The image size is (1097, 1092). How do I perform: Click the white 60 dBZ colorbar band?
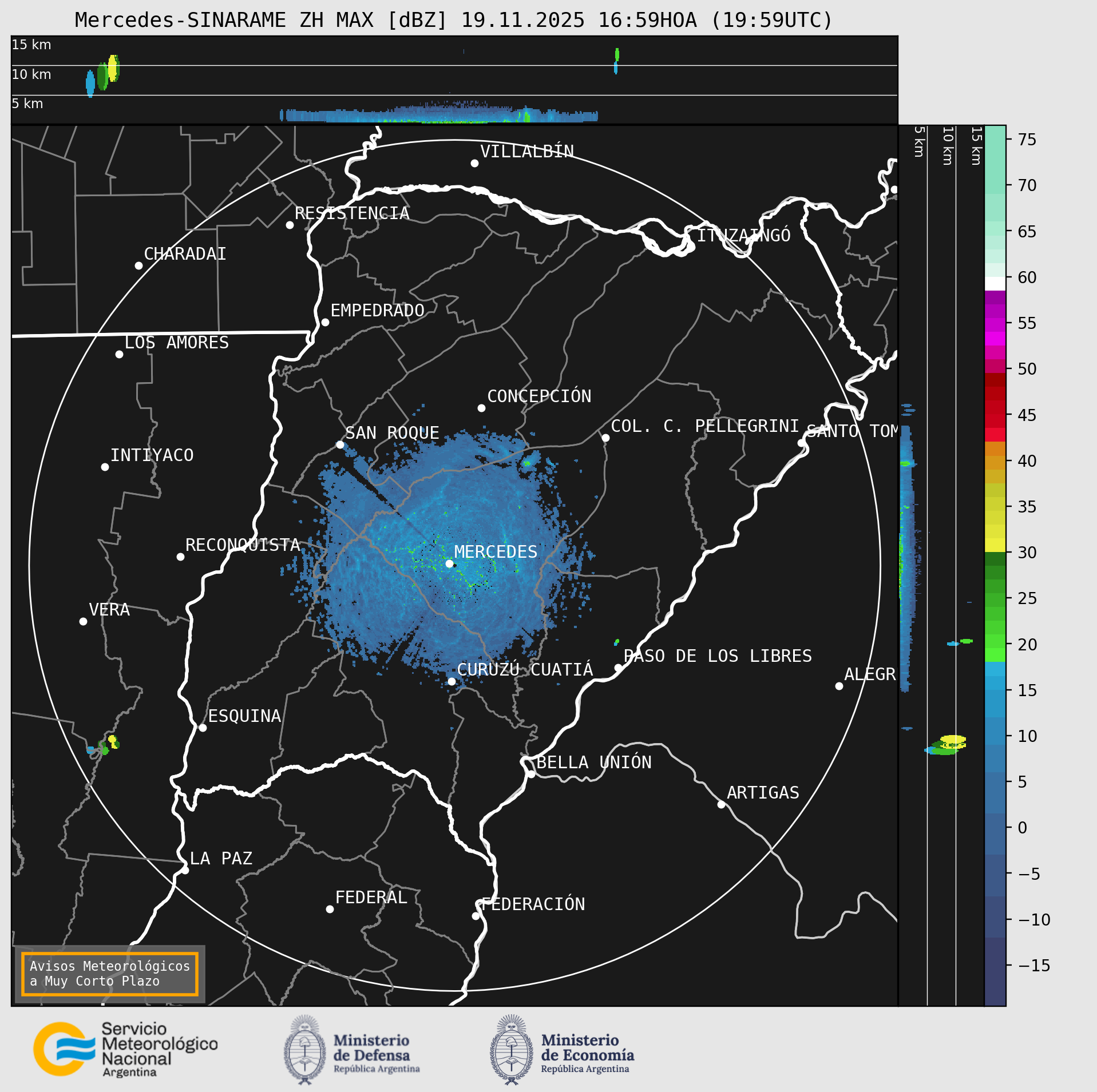[x=995, y=284]
